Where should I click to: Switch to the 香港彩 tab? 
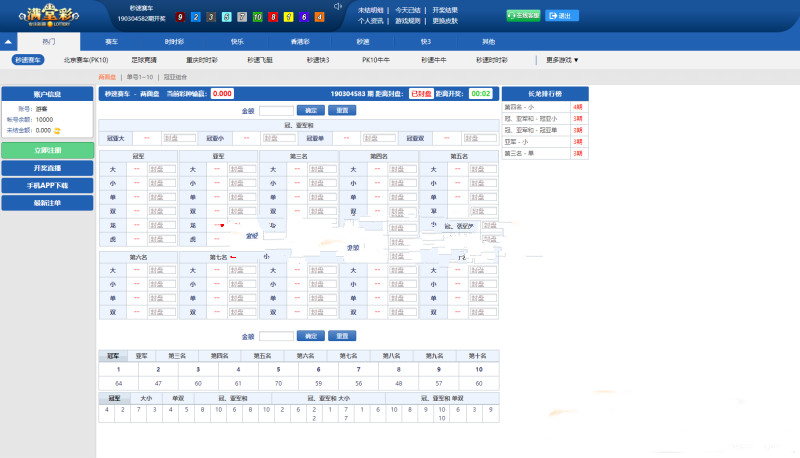(300, 42)
